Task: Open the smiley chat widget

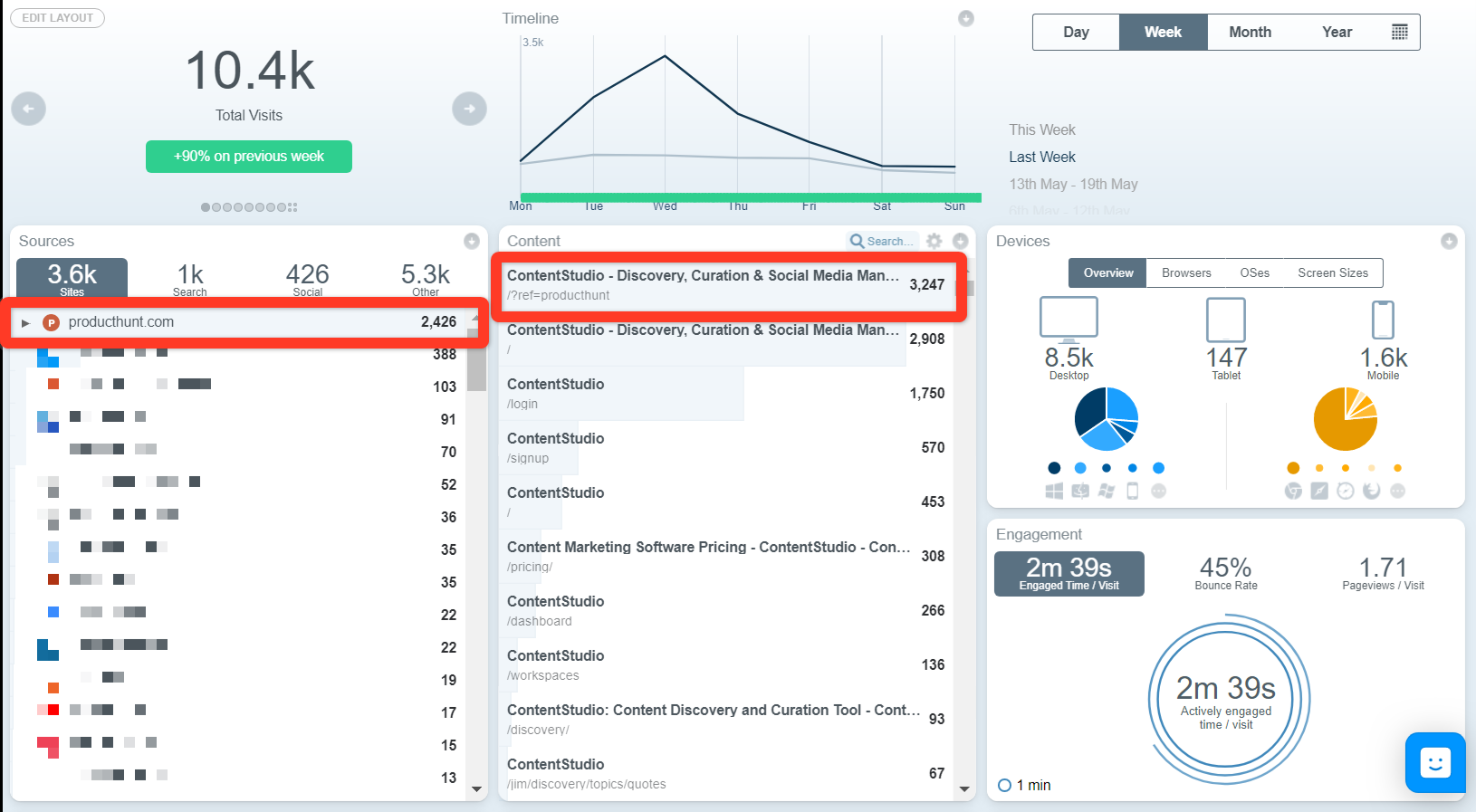Action: point(1435,762)
